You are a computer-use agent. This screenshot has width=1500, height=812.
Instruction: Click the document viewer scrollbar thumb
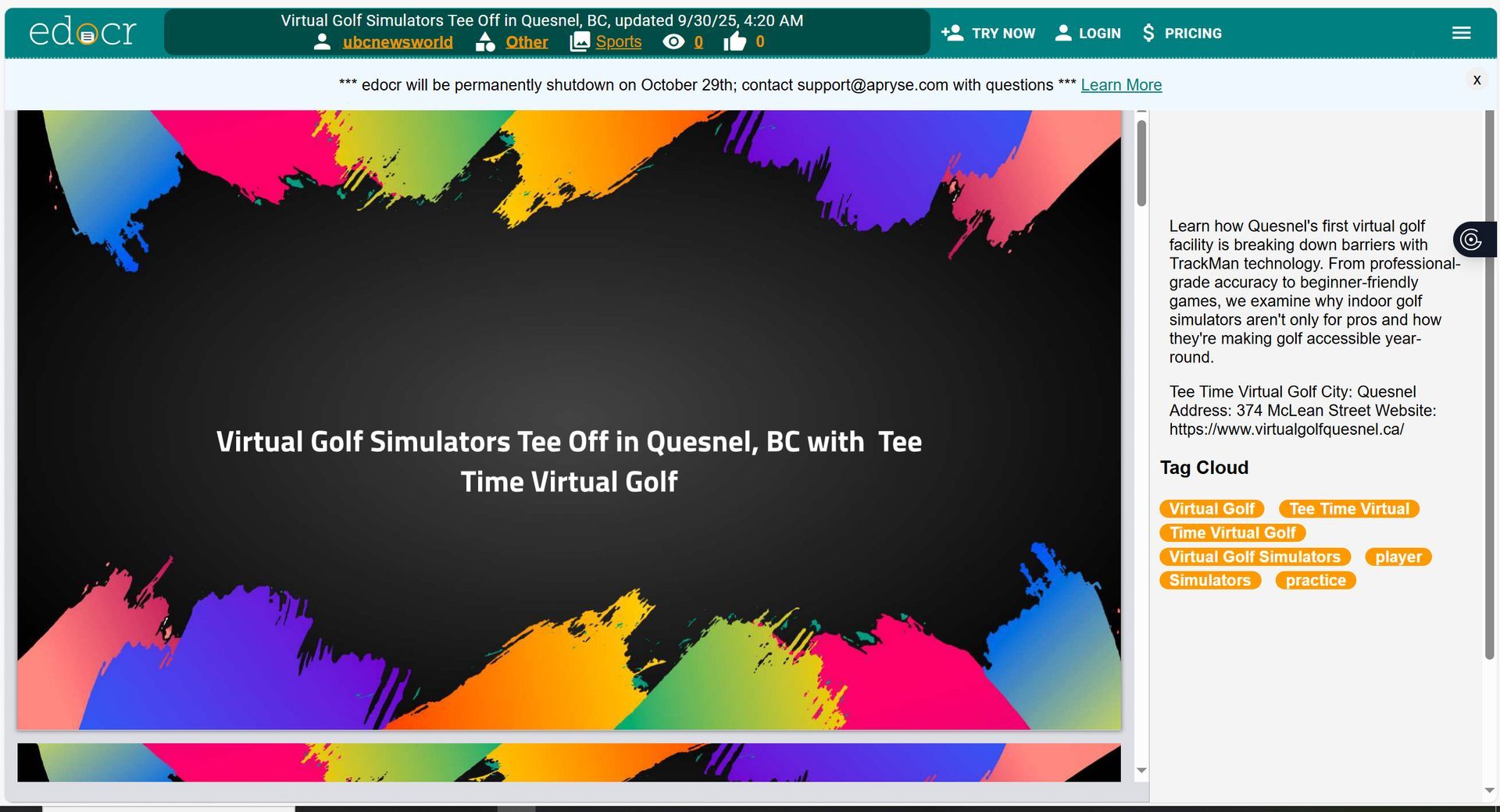1141,163
